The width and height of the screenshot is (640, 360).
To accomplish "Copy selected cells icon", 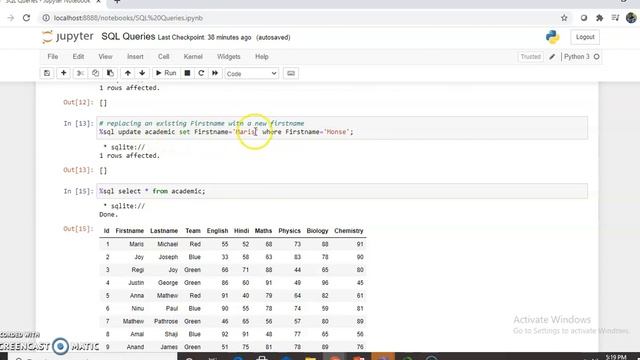I will click(x=95, y=73).
